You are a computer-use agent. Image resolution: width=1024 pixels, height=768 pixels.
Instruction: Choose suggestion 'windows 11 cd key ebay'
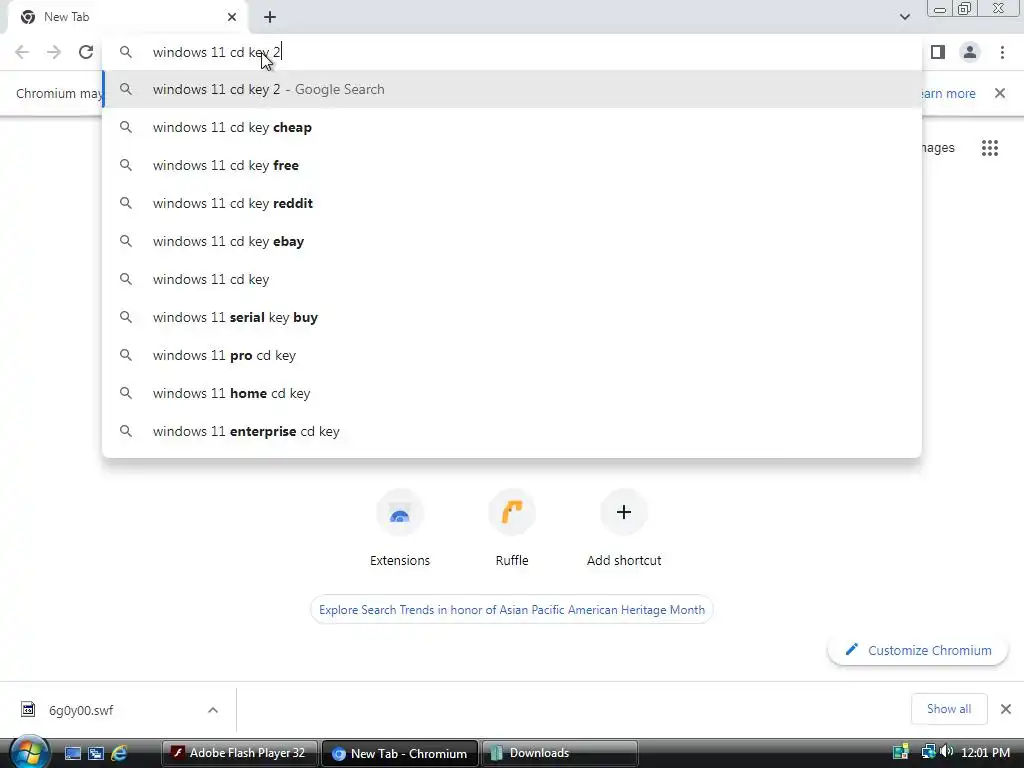(x=512, y=241)
